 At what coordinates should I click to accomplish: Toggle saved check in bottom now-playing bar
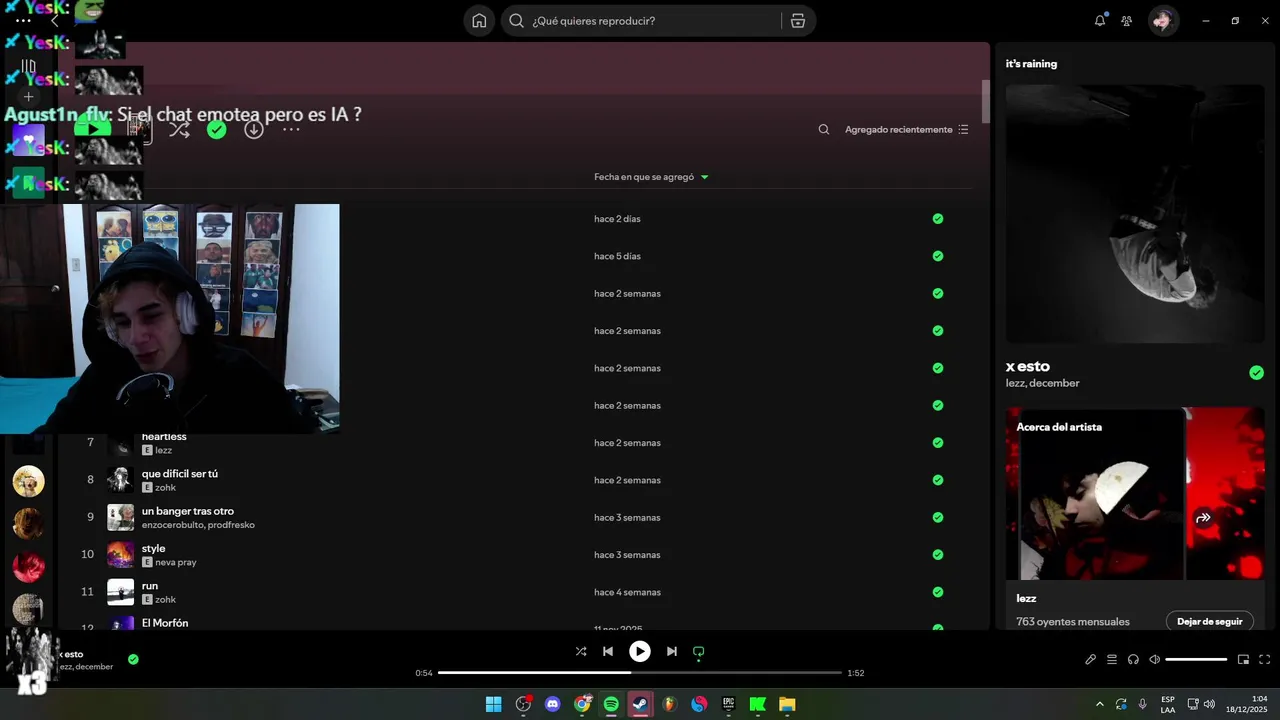pos(133,659)
